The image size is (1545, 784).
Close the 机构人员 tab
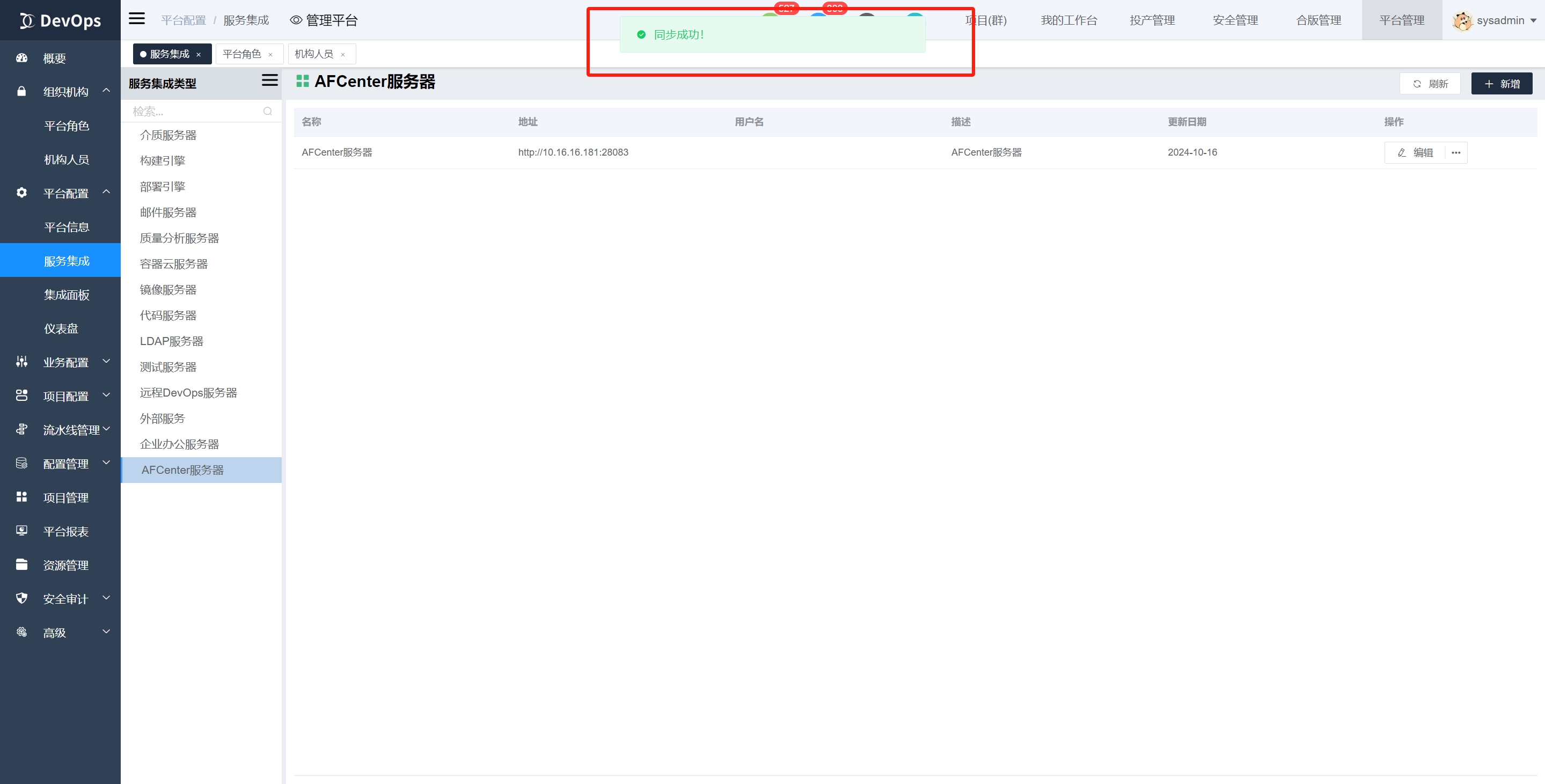point(342,55)
